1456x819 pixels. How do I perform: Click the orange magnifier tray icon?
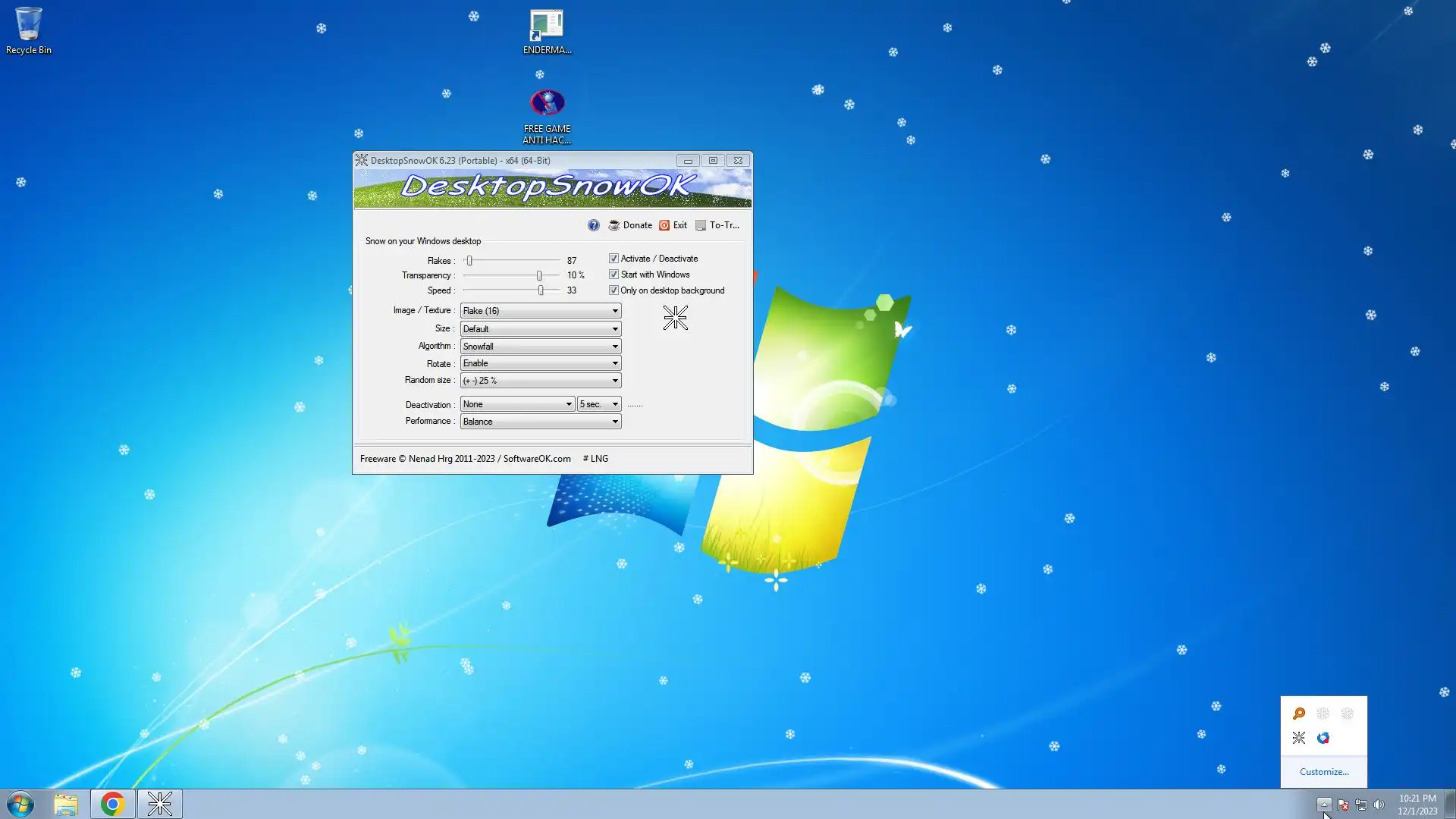coord(1299,714)
